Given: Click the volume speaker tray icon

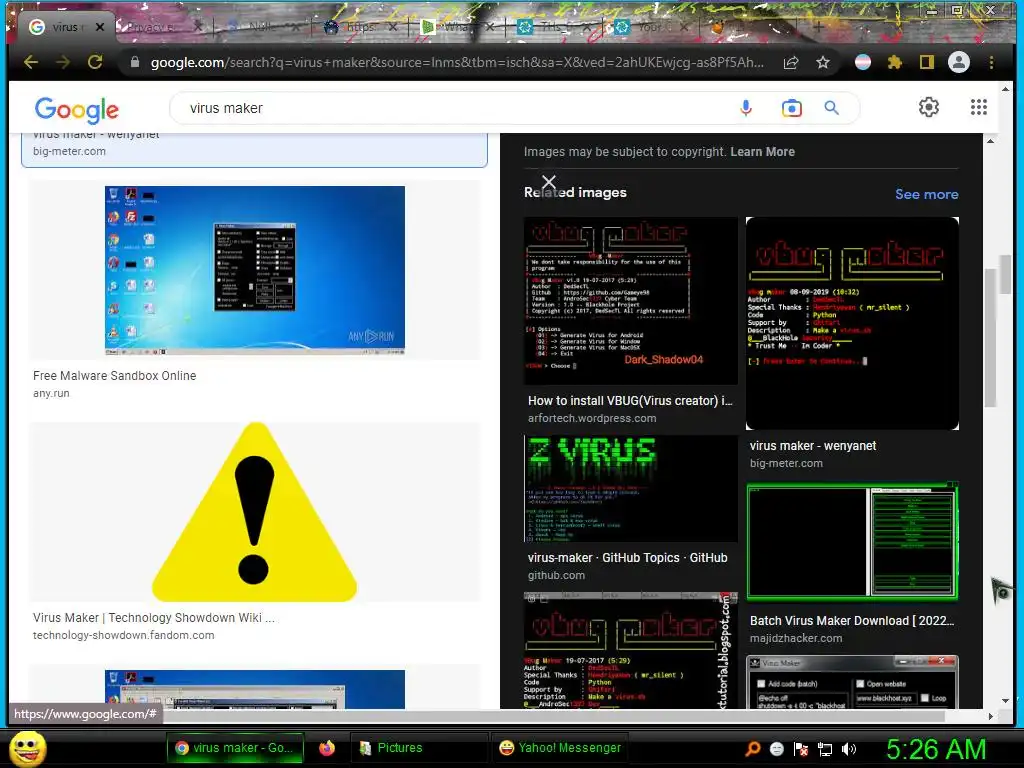Looking at the screenshot, I should [849, 749].
